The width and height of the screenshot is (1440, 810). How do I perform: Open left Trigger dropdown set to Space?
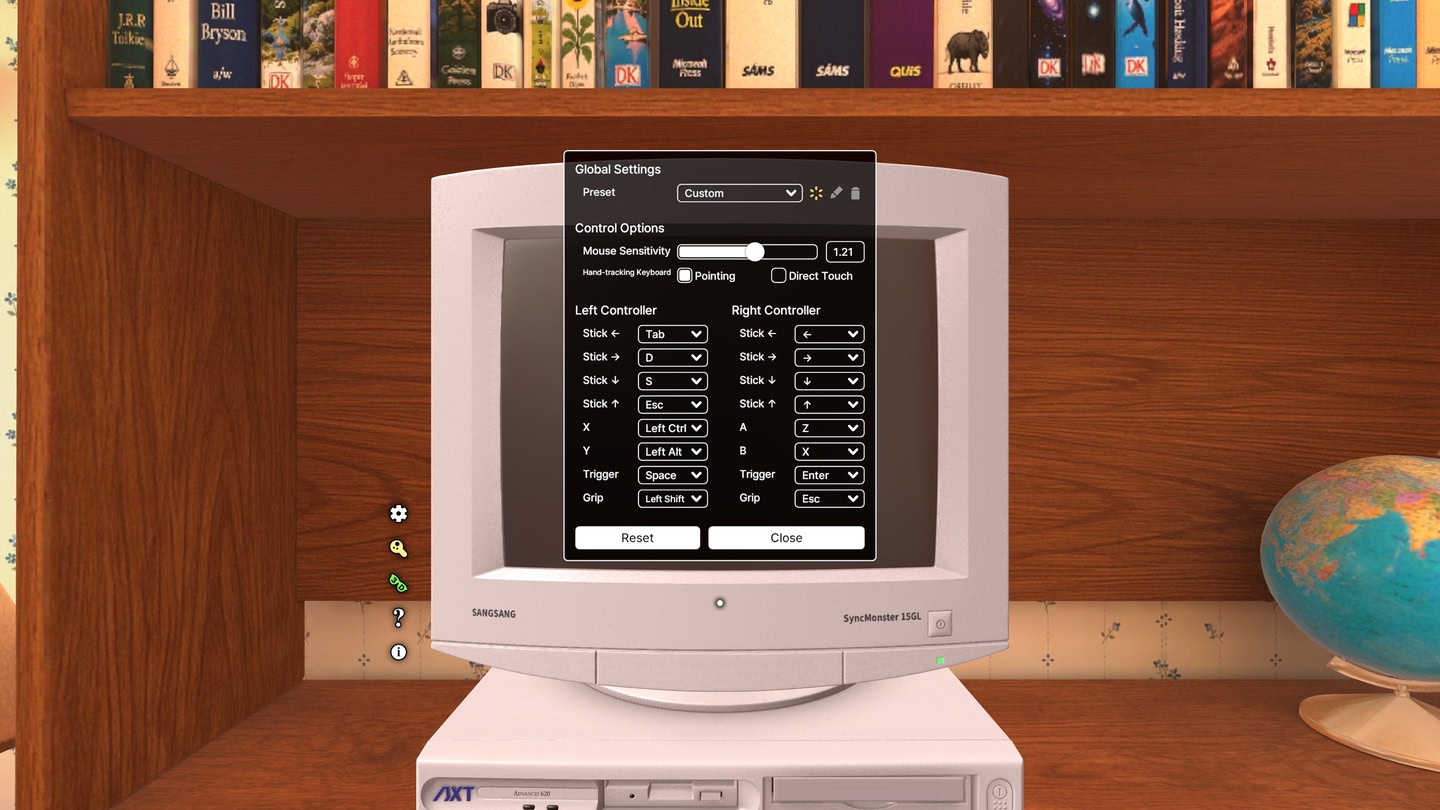point(672,475)
